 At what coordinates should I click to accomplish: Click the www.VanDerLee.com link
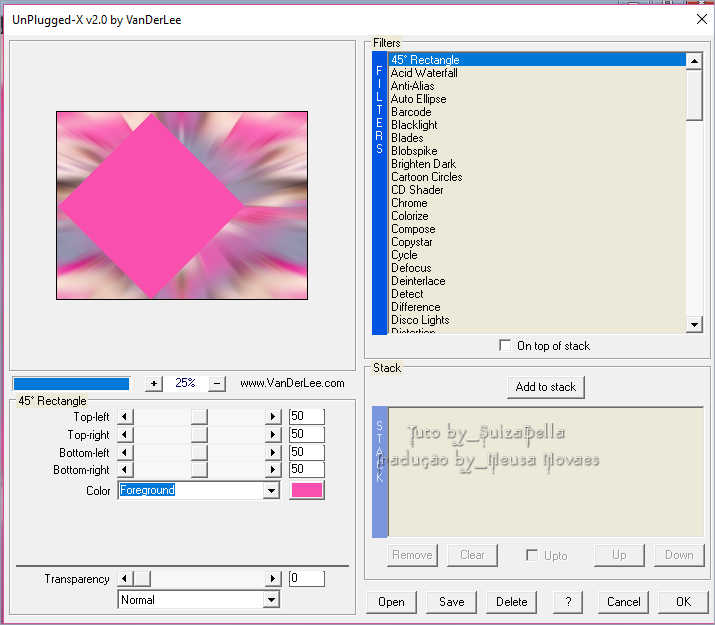292,383
